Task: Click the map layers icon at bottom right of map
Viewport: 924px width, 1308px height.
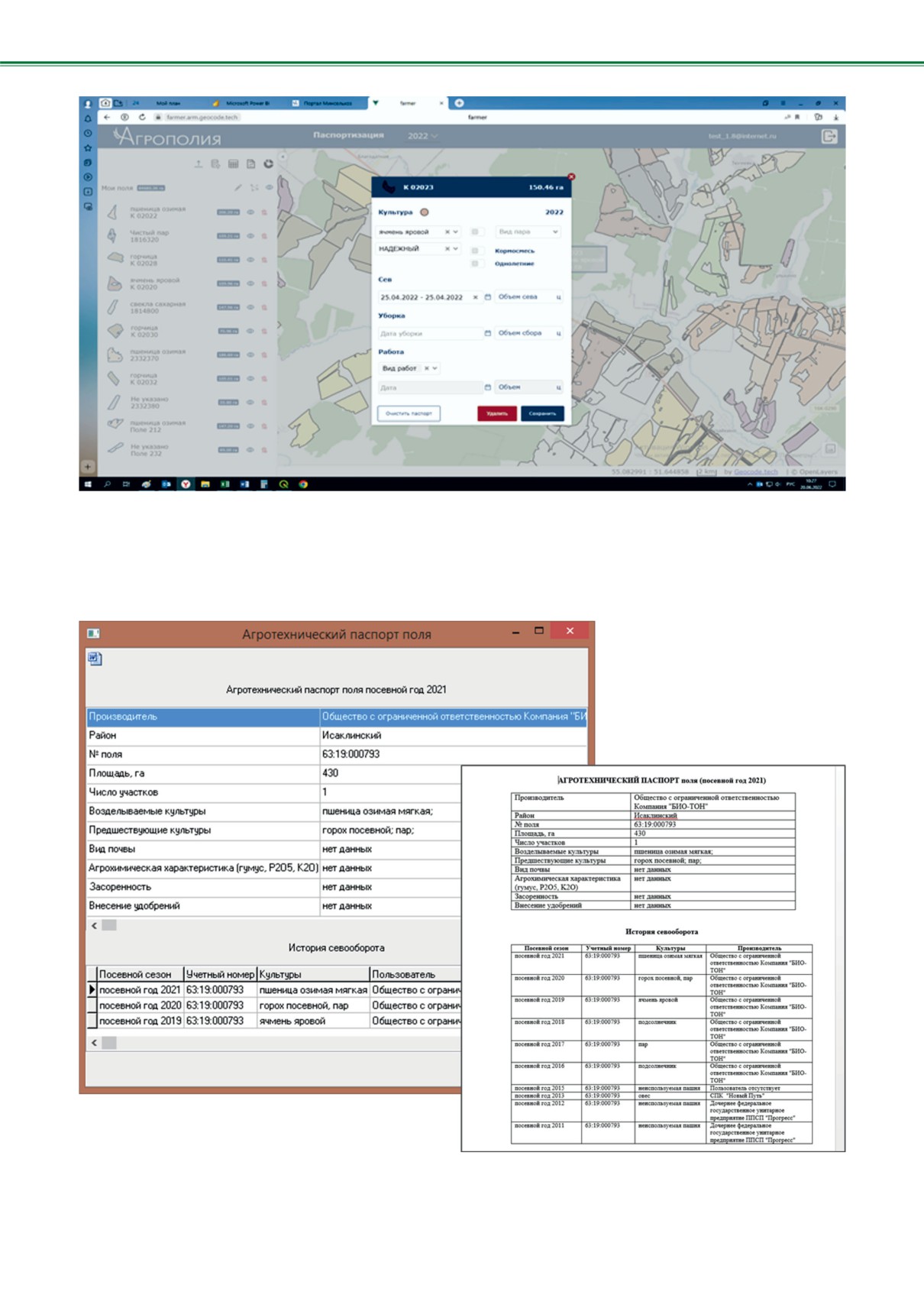Action: 830,448
